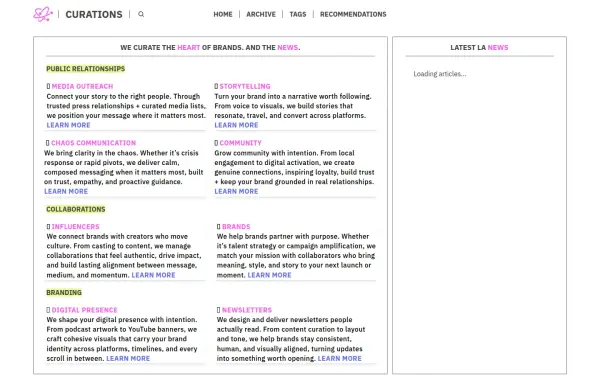Click LEARN MORE in Newsletters paragraph
600x375 pixels.
[340, 359]
